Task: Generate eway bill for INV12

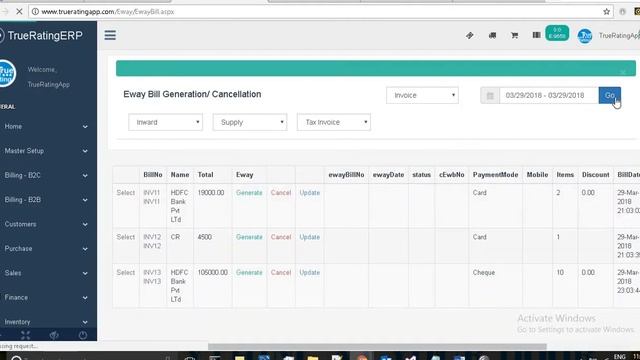Action: click(249, 237)
